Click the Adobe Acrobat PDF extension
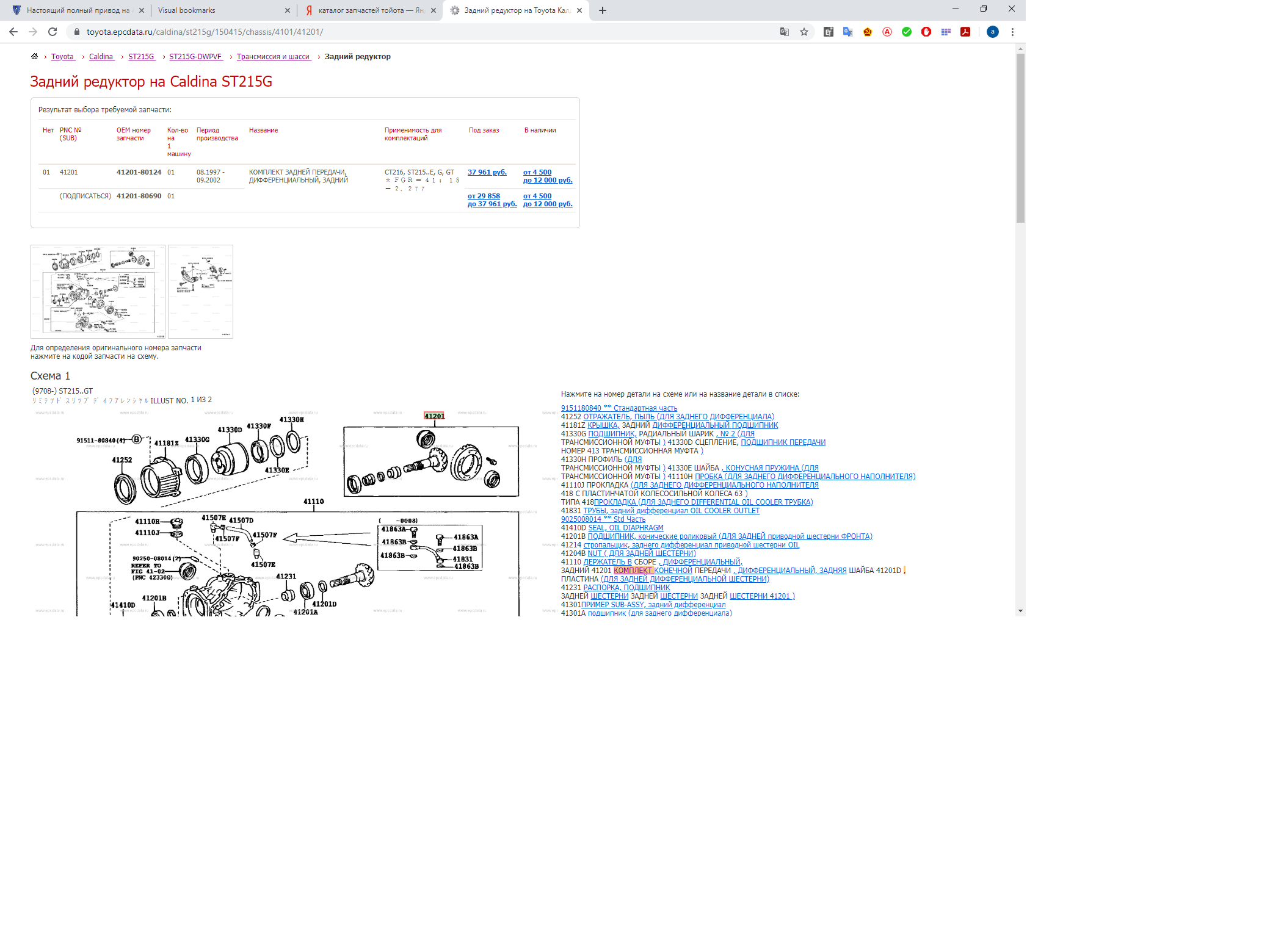 [965, 32]
